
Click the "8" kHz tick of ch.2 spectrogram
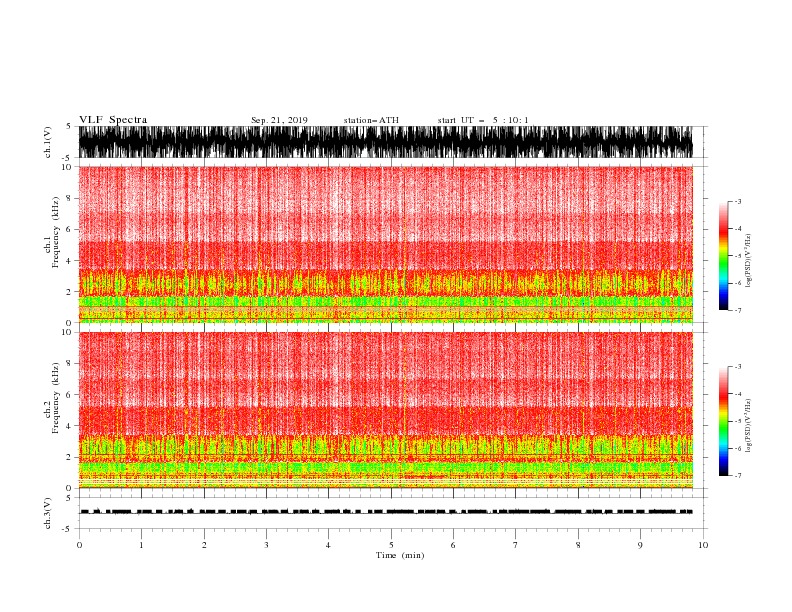click(x=69, y=364)
